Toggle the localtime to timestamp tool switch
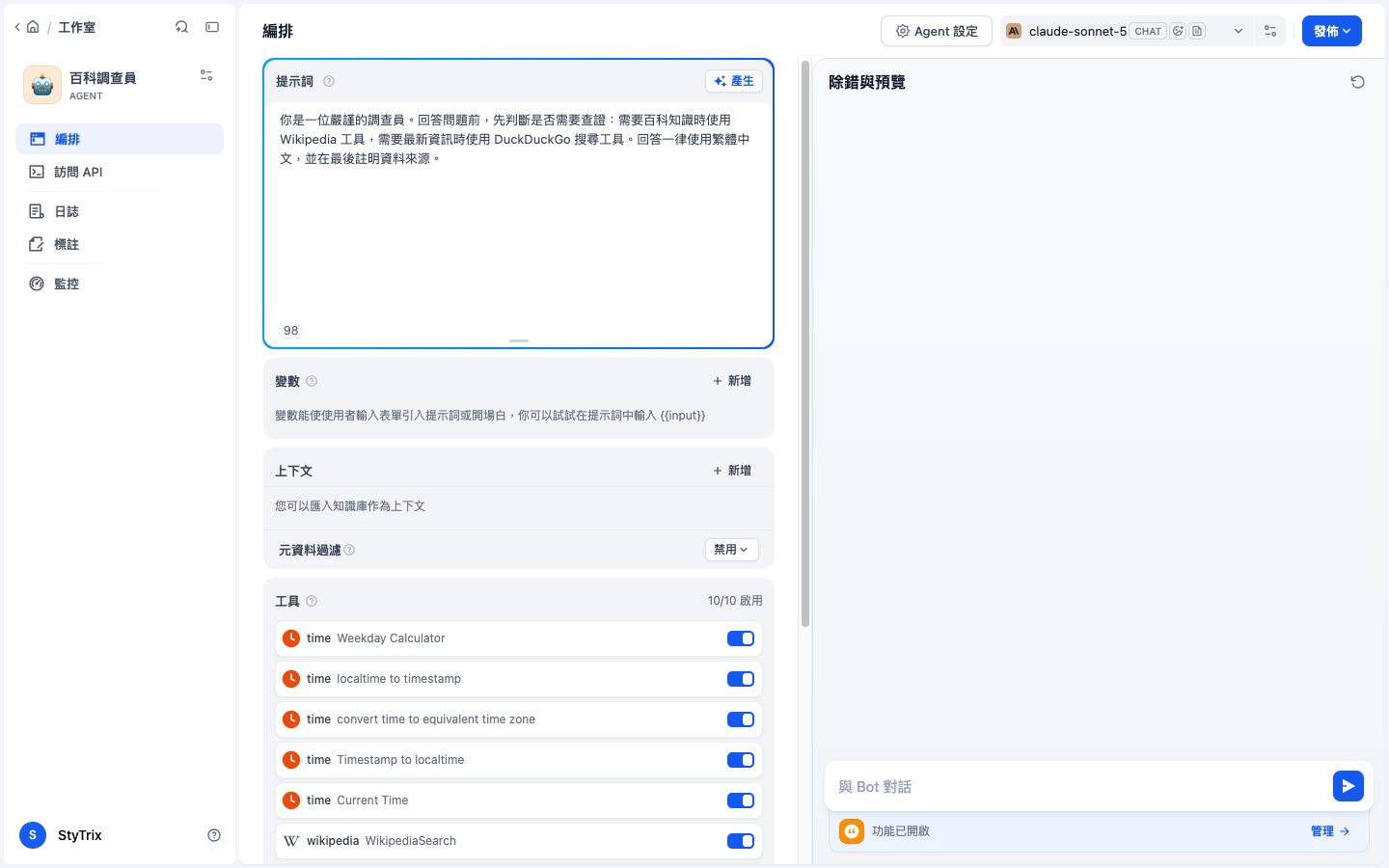This screenshot has height=868, width=1389. [x=741, y=679]
